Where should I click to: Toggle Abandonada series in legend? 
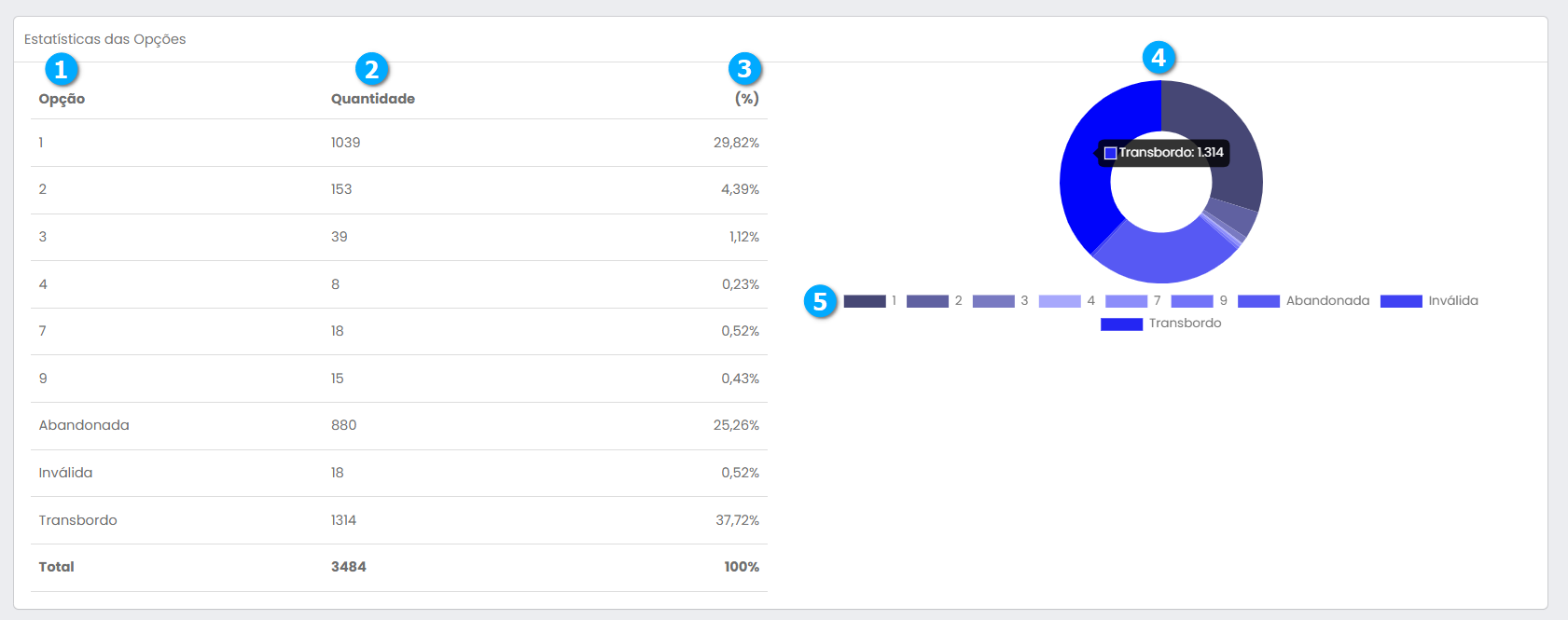[x=1258, y=301]
